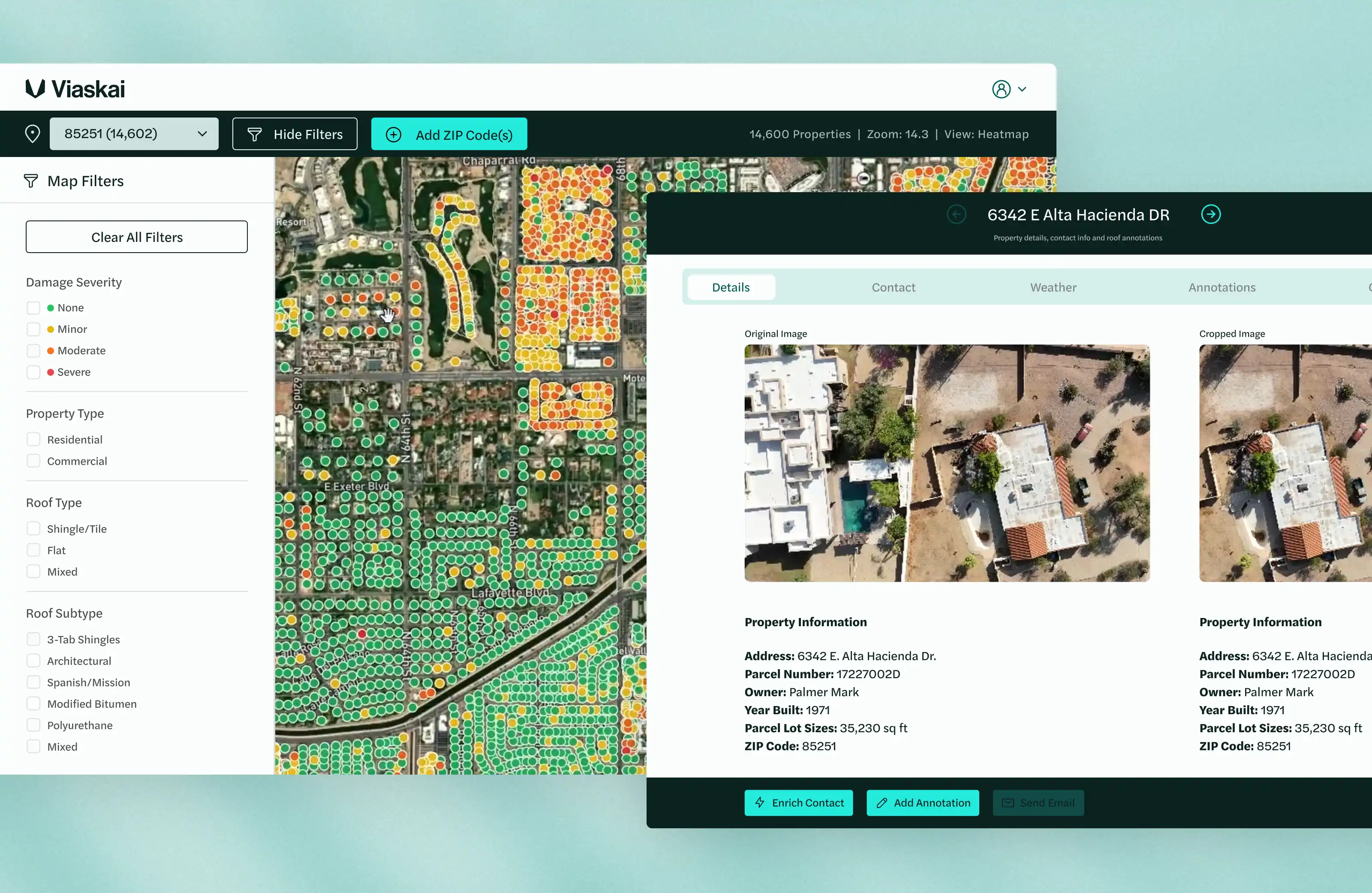This screenshot has height=893, width=1372.
Task: Check Spanish/Mission roof subtype
Action: [x=33, y=682]
